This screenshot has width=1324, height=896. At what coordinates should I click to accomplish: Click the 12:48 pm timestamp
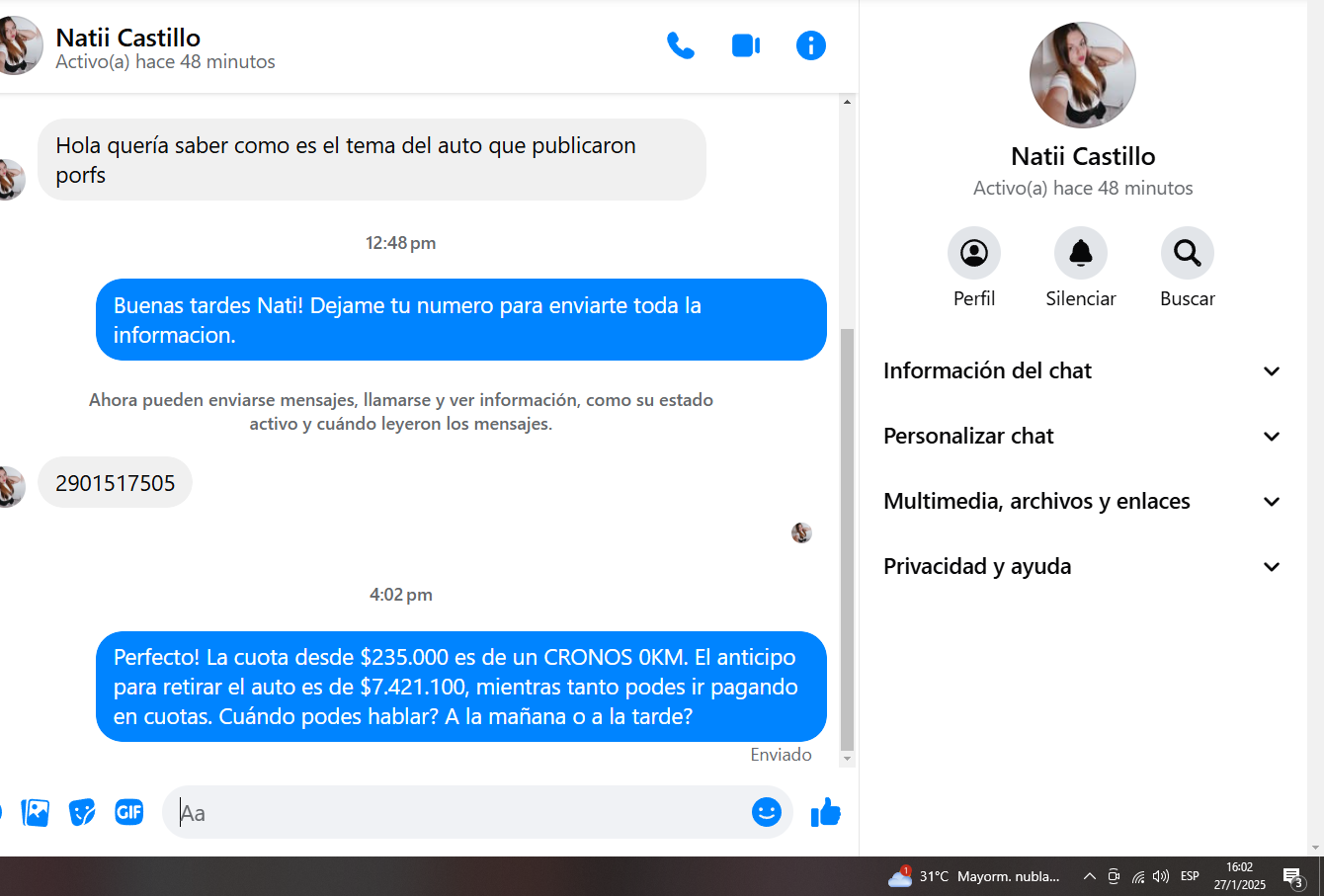pos(400,243)
